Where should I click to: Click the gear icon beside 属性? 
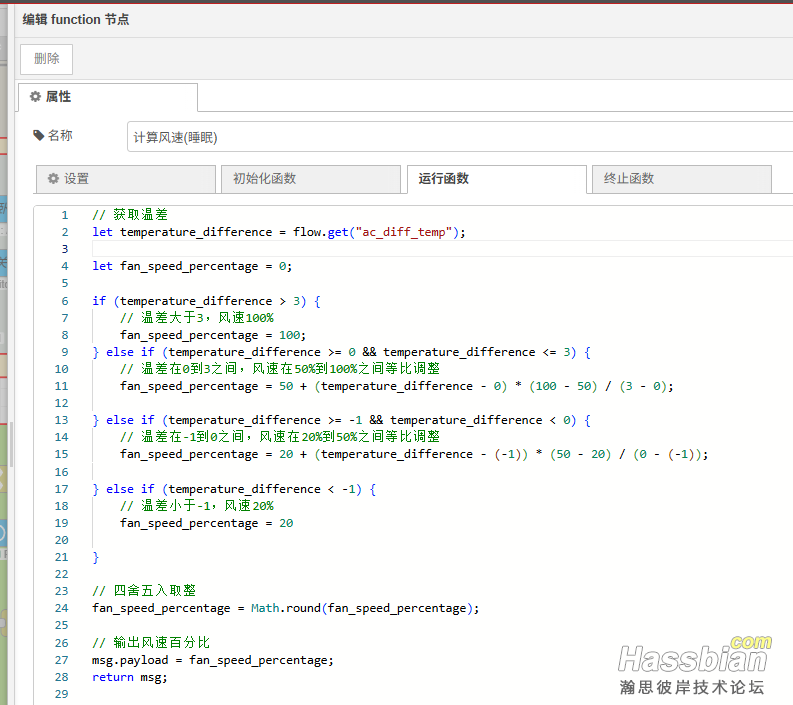pyautogui.click(x=35, y=96)
